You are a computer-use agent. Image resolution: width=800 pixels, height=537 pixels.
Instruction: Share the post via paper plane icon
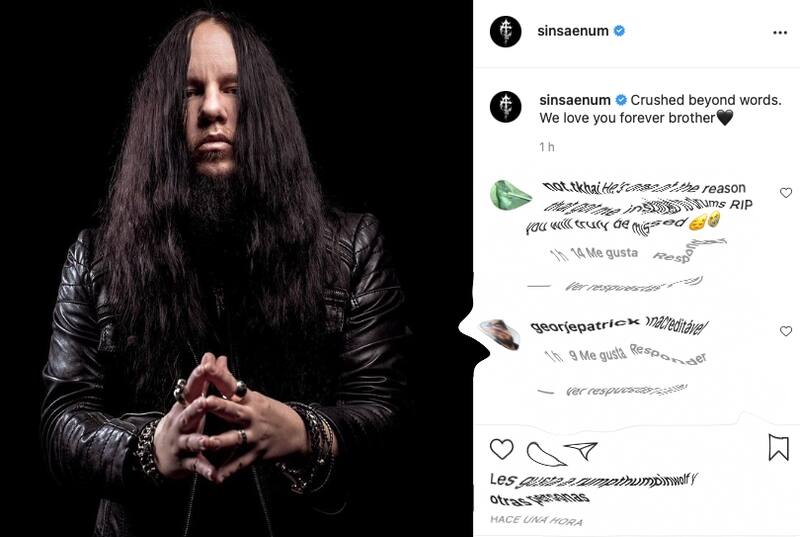pos(581,450)
